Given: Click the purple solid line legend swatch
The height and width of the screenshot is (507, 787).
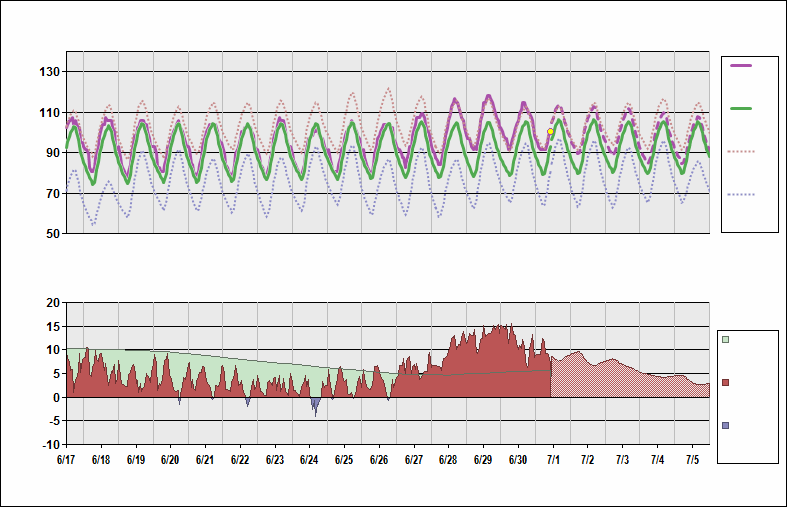Looking at the screenshot, I should click(741, 65).
